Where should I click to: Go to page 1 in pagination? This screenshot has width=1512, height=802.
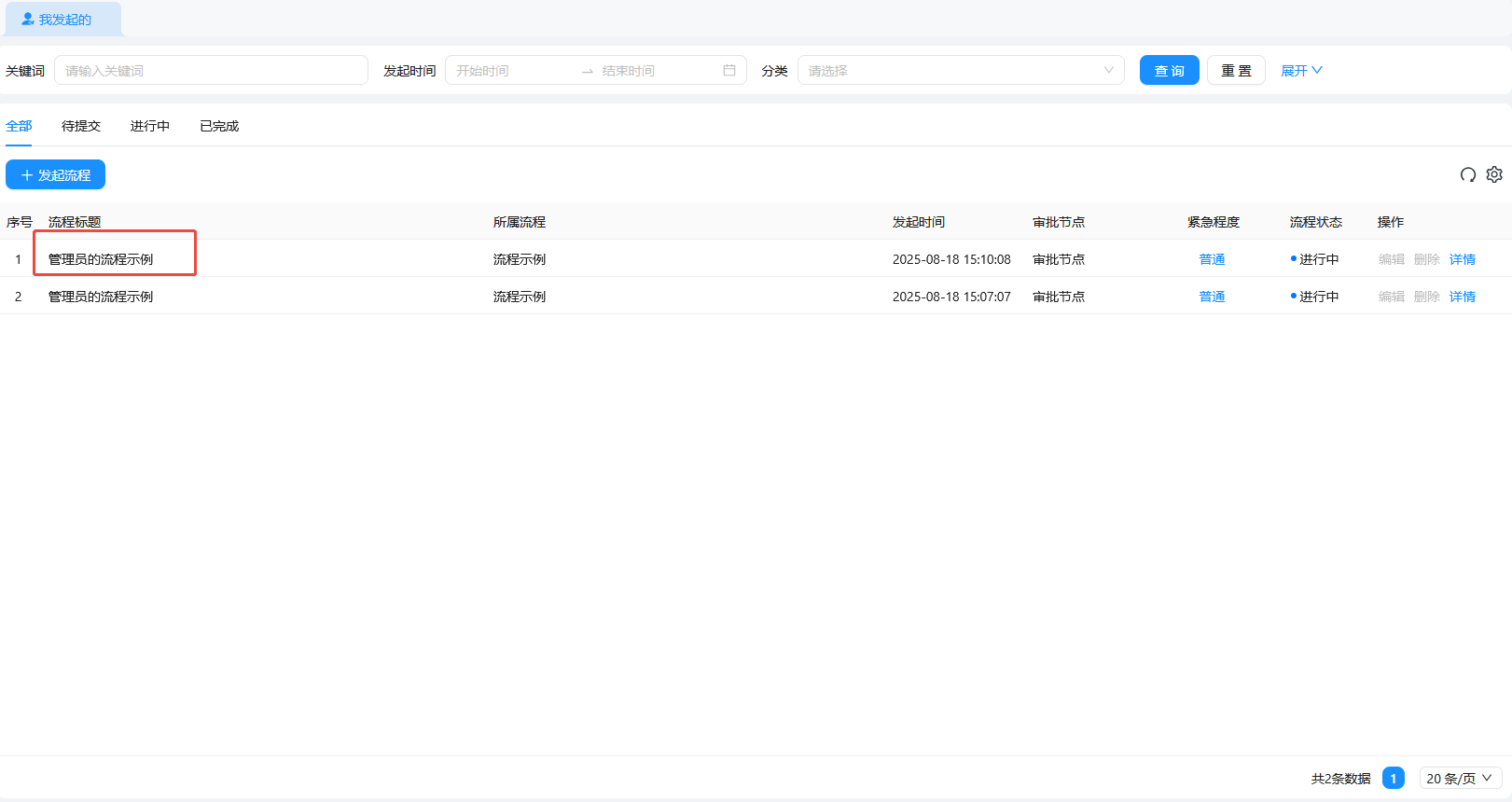tap(1393, 779)
